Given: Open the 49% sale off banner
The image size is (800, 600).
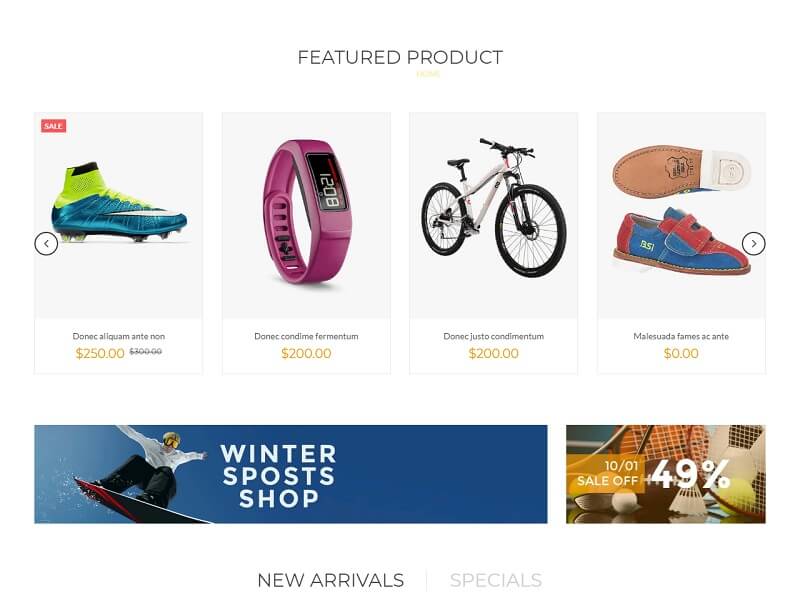Looking at the screenshot, I should point(666,474).
